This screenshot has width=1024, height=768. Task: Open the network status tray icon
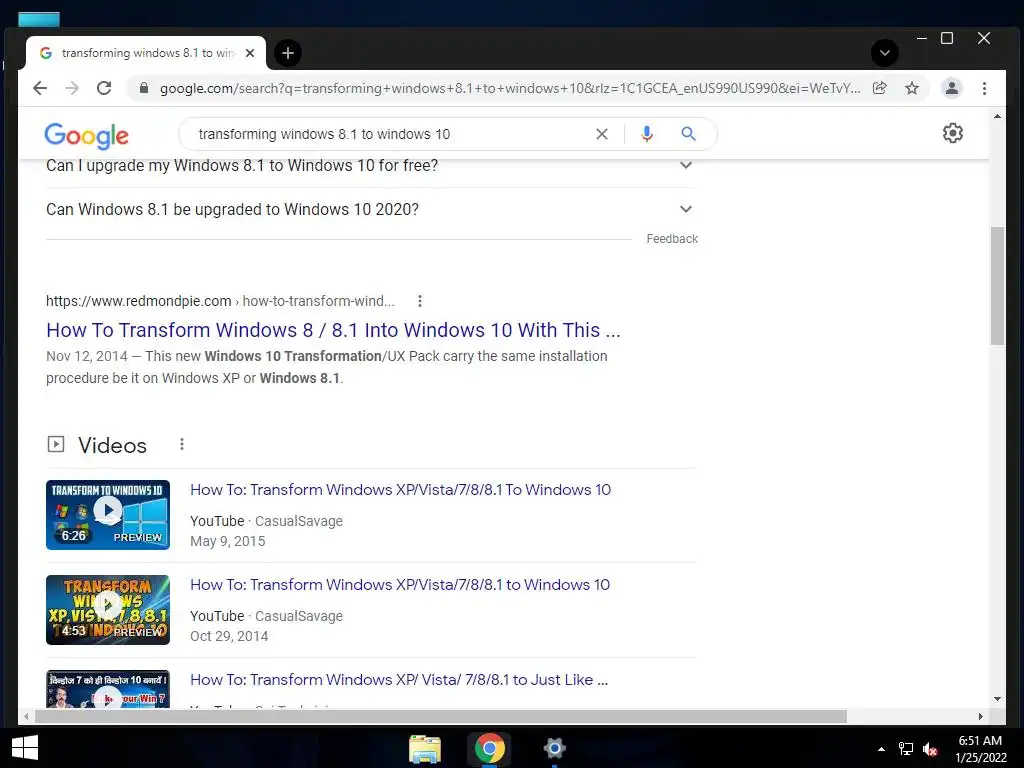click(x=905, y=749)
